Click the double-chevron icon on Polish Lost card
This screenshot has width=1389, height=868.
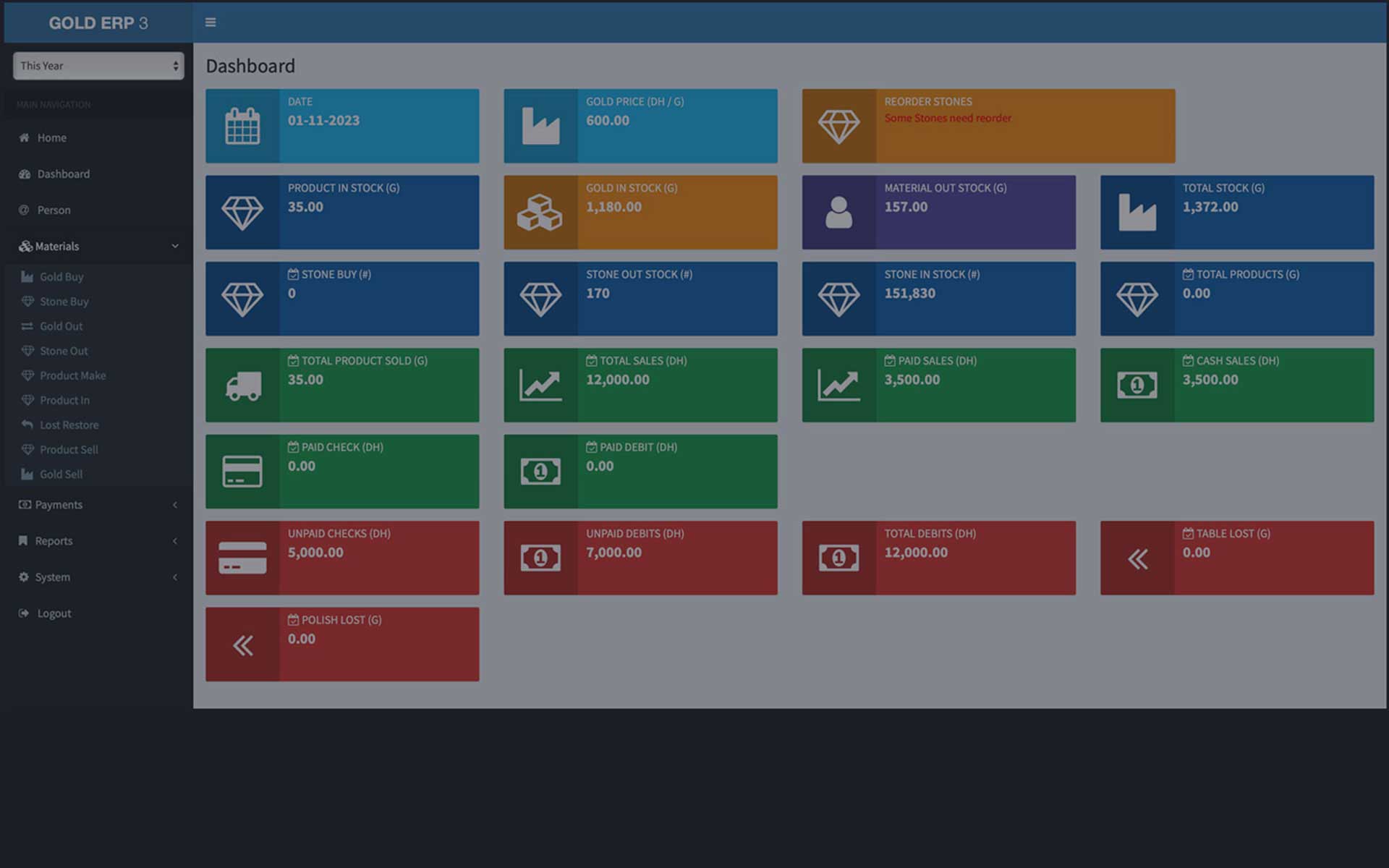[x=242, y=644]
